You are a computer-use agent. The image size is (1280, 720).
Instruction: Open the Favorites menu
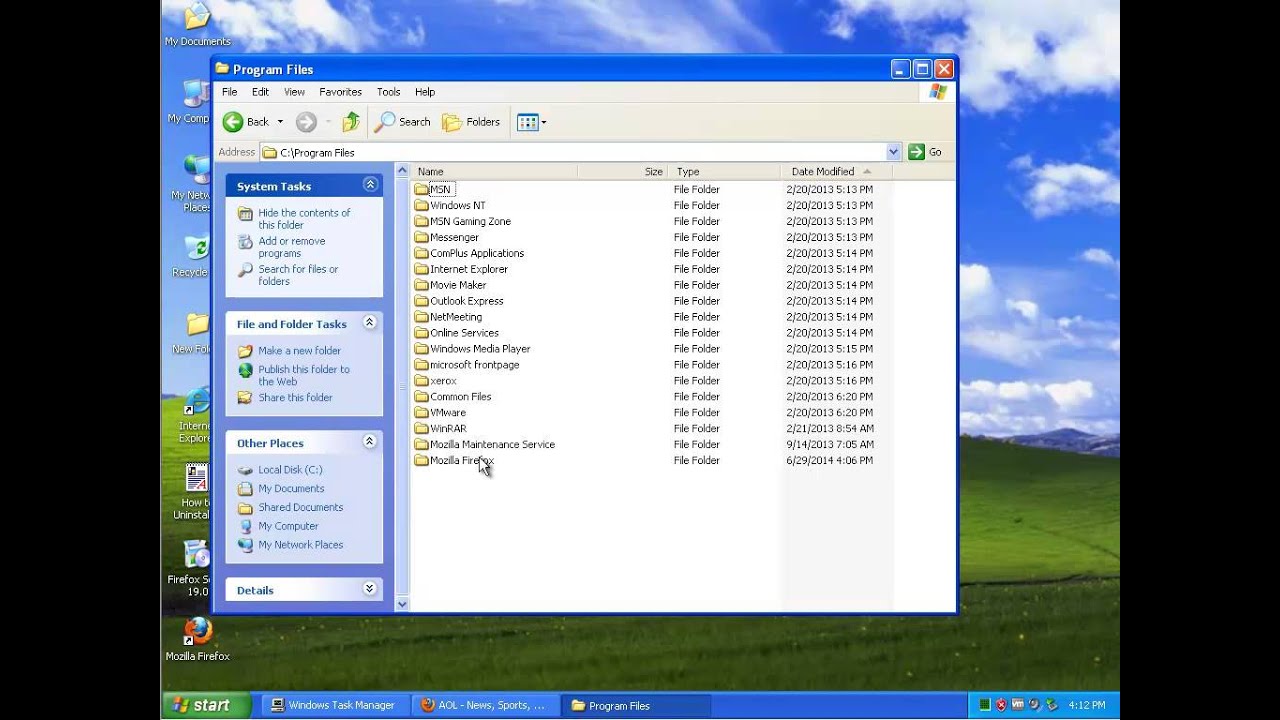[x=340, y=92]
